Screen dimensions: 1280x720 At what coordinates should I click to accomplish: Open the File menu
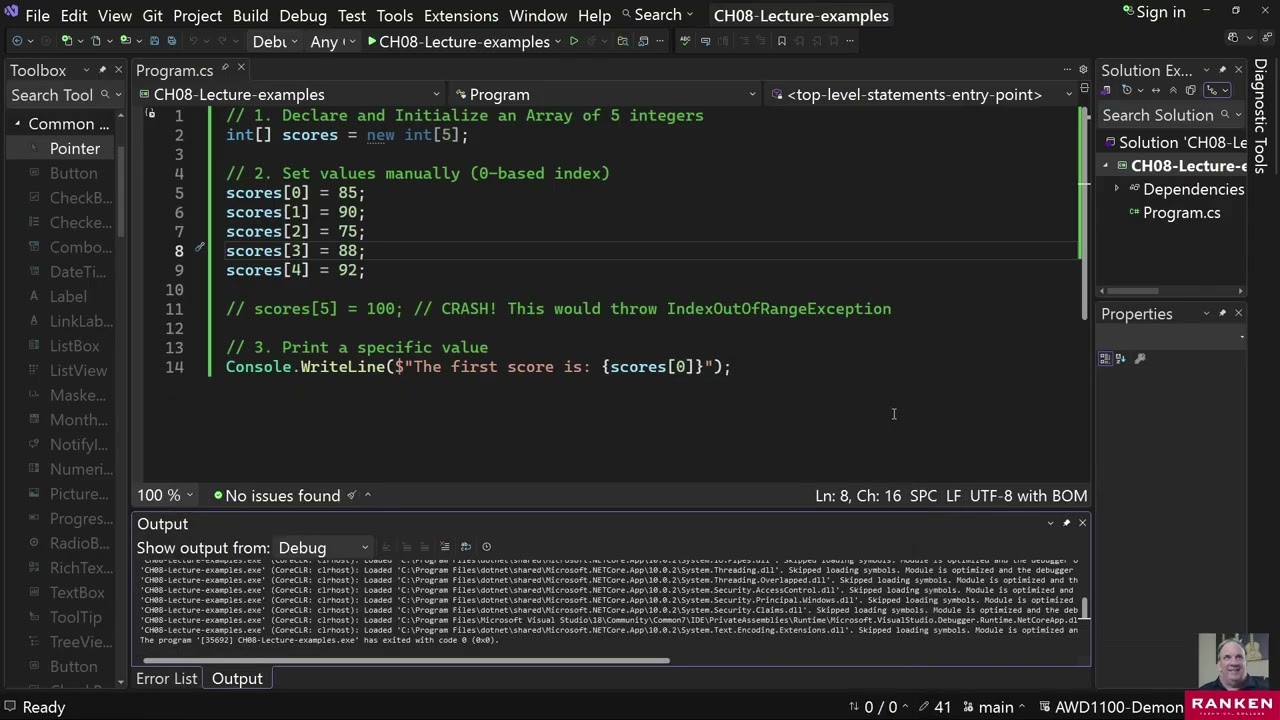click(x=37, y=15)
